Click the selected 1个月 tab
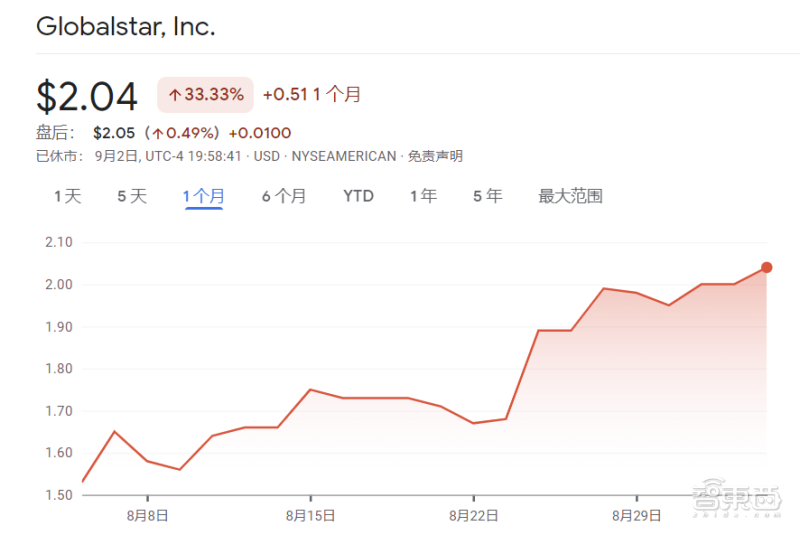 click(x=203, y=196)
